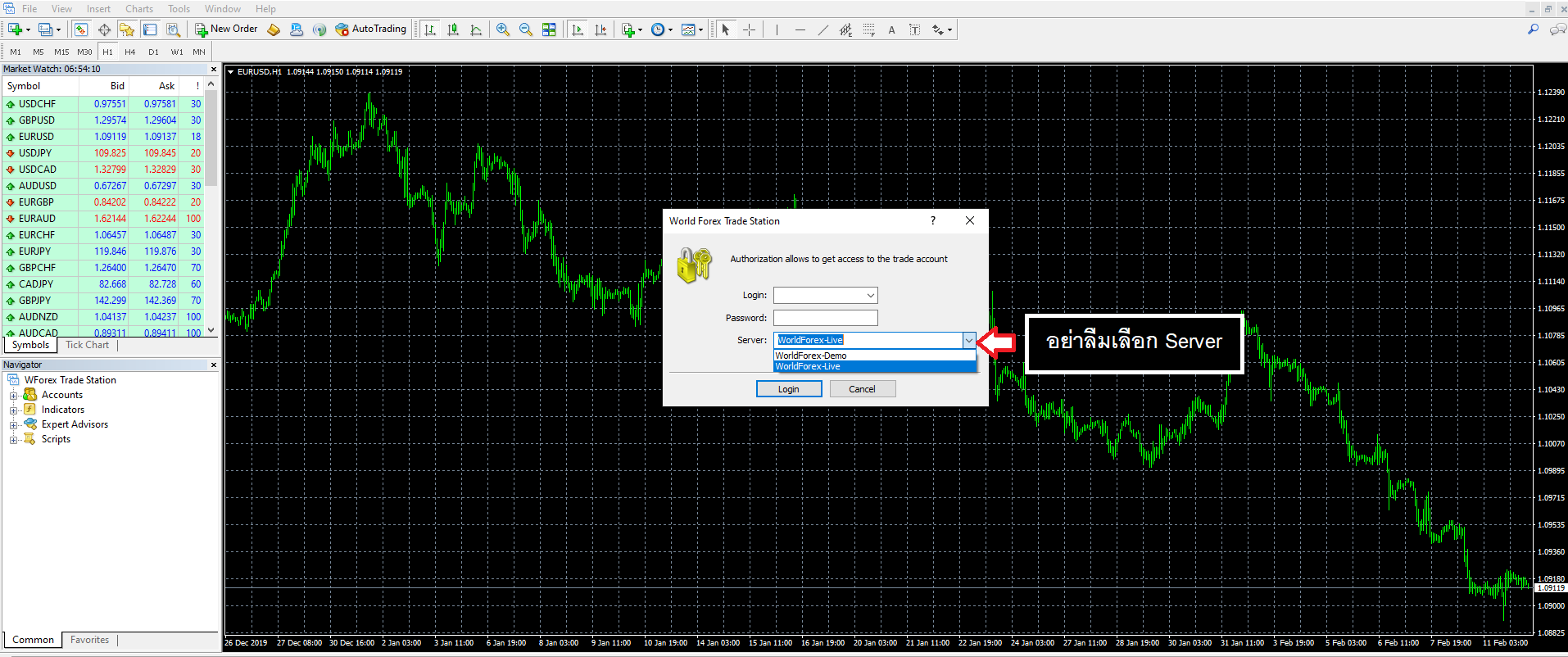Set timeframe to W1

pos(177,52)
